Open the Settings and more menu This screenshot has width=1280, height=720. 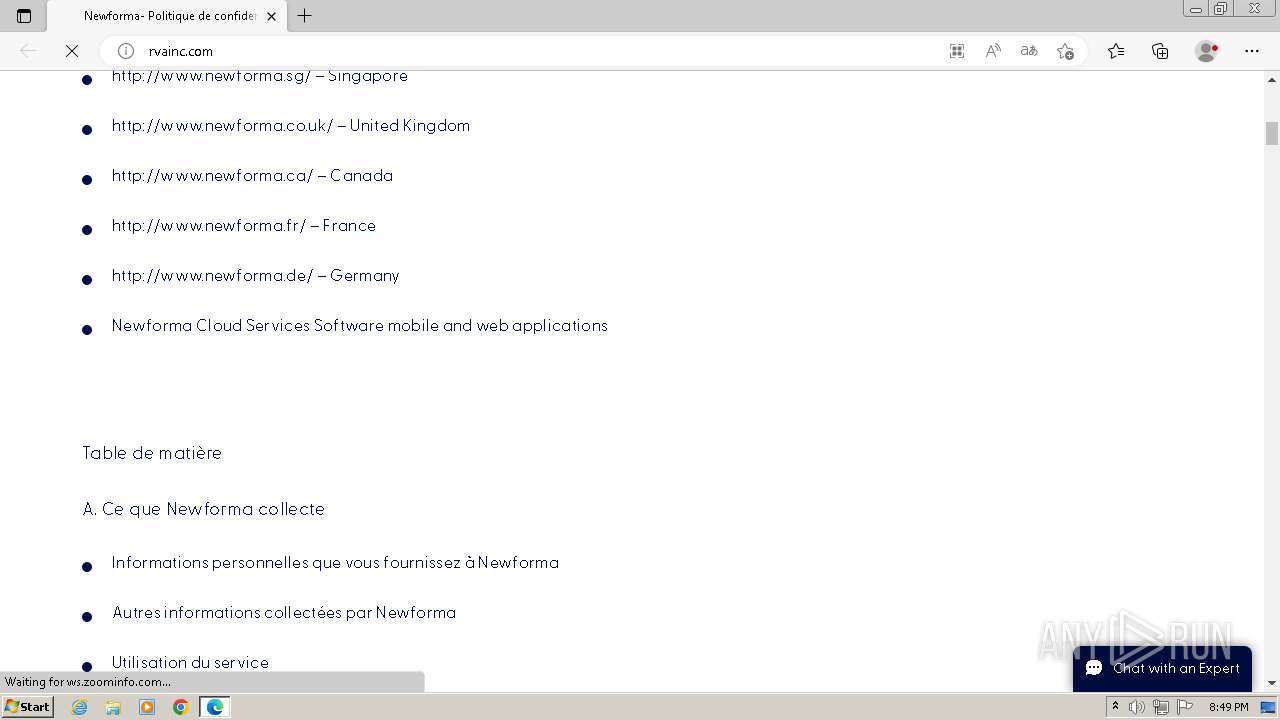pyautogui.click(x=1252, y=51)
